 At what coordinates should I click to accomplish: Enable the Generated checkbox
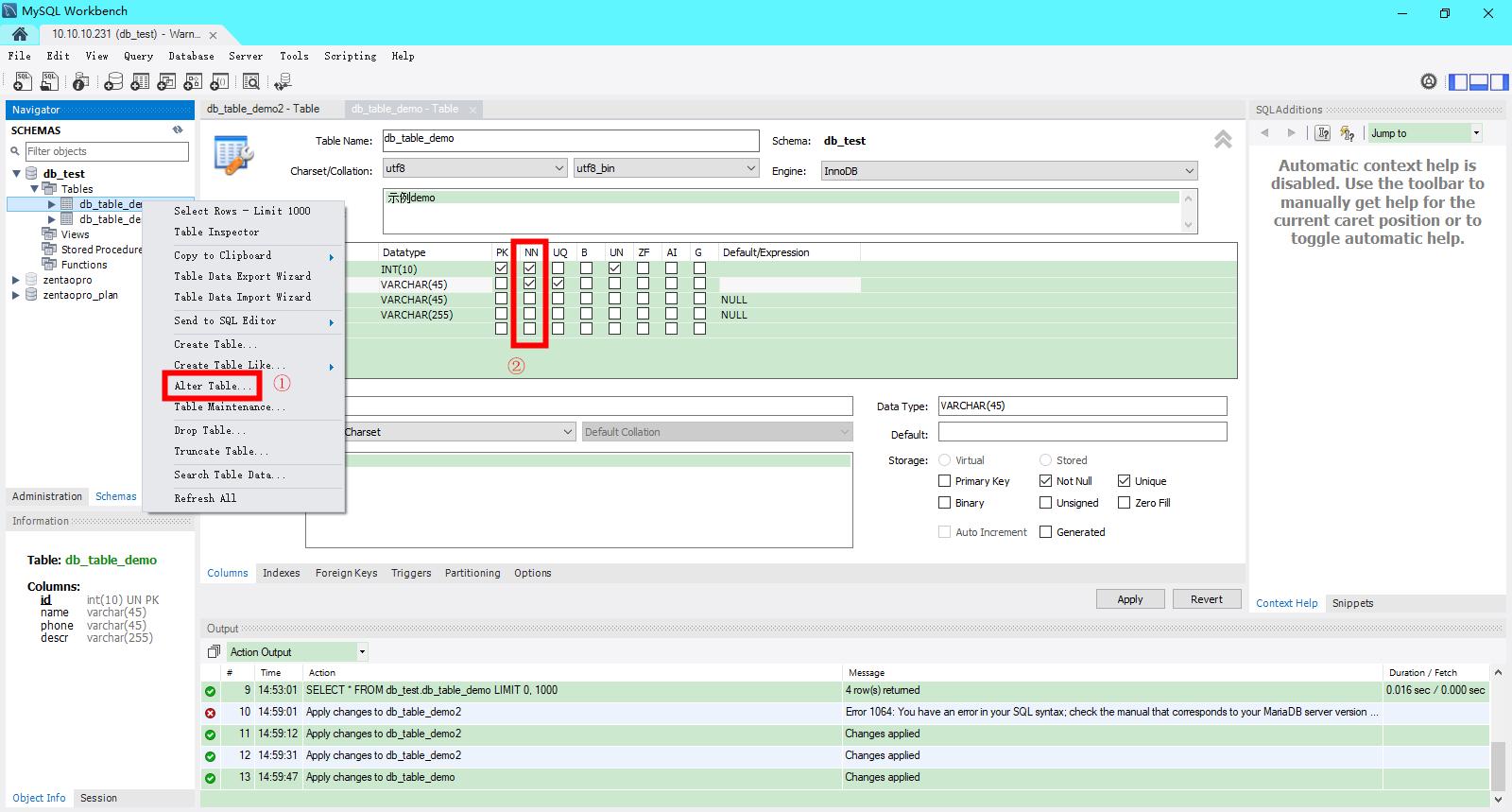click(x=1045, y=532)
